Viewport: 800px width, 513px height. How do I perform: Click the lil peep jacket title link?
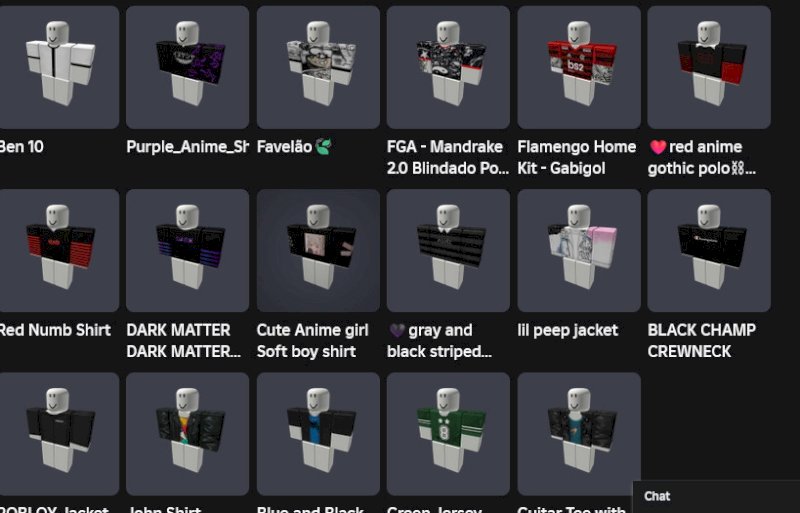tap(567, 330)
